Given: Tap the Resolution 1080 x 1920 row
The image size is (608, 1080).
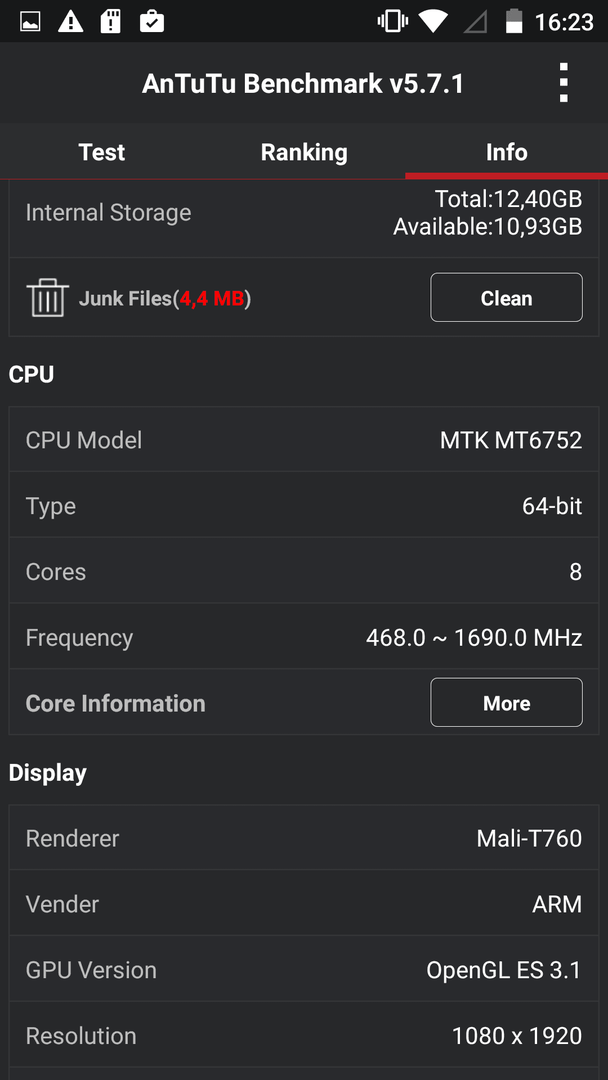Looking at the screenshot, I should tap(304, 1035).
